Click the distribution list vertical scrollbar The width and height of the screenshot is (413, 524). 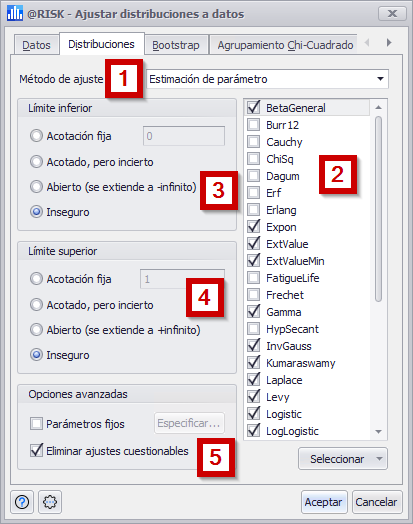click(x=378, y=209)
